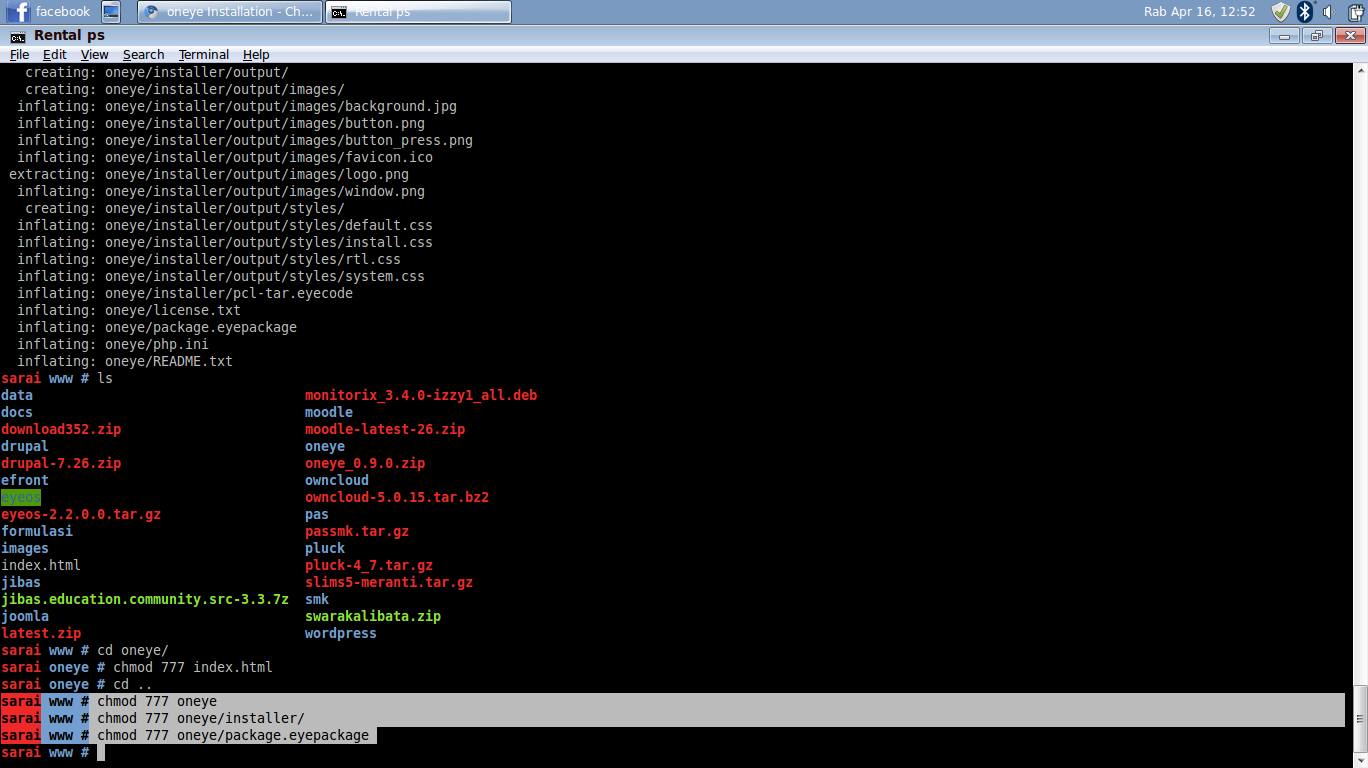Click the green highlighted eyeos directory entry

(x=21, y=497)
